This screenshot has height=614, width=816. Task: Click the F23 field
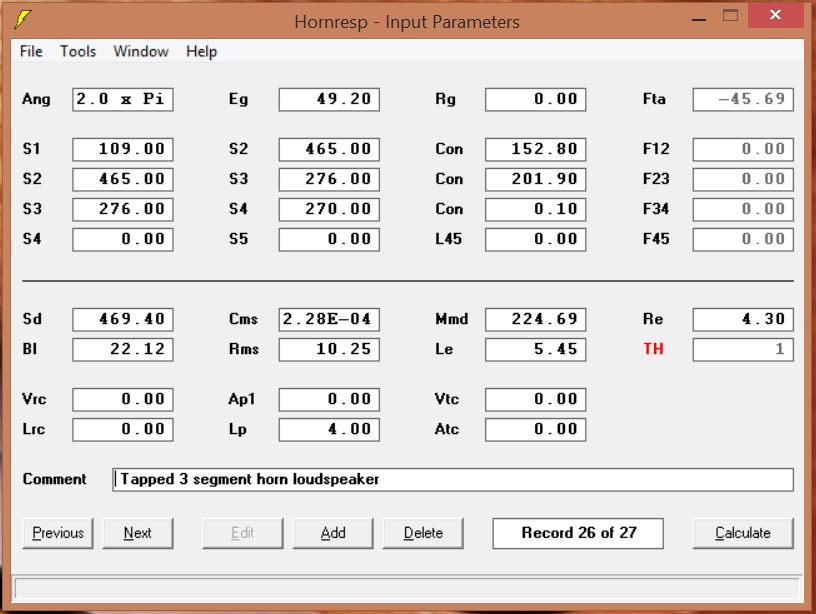(743, 180)
